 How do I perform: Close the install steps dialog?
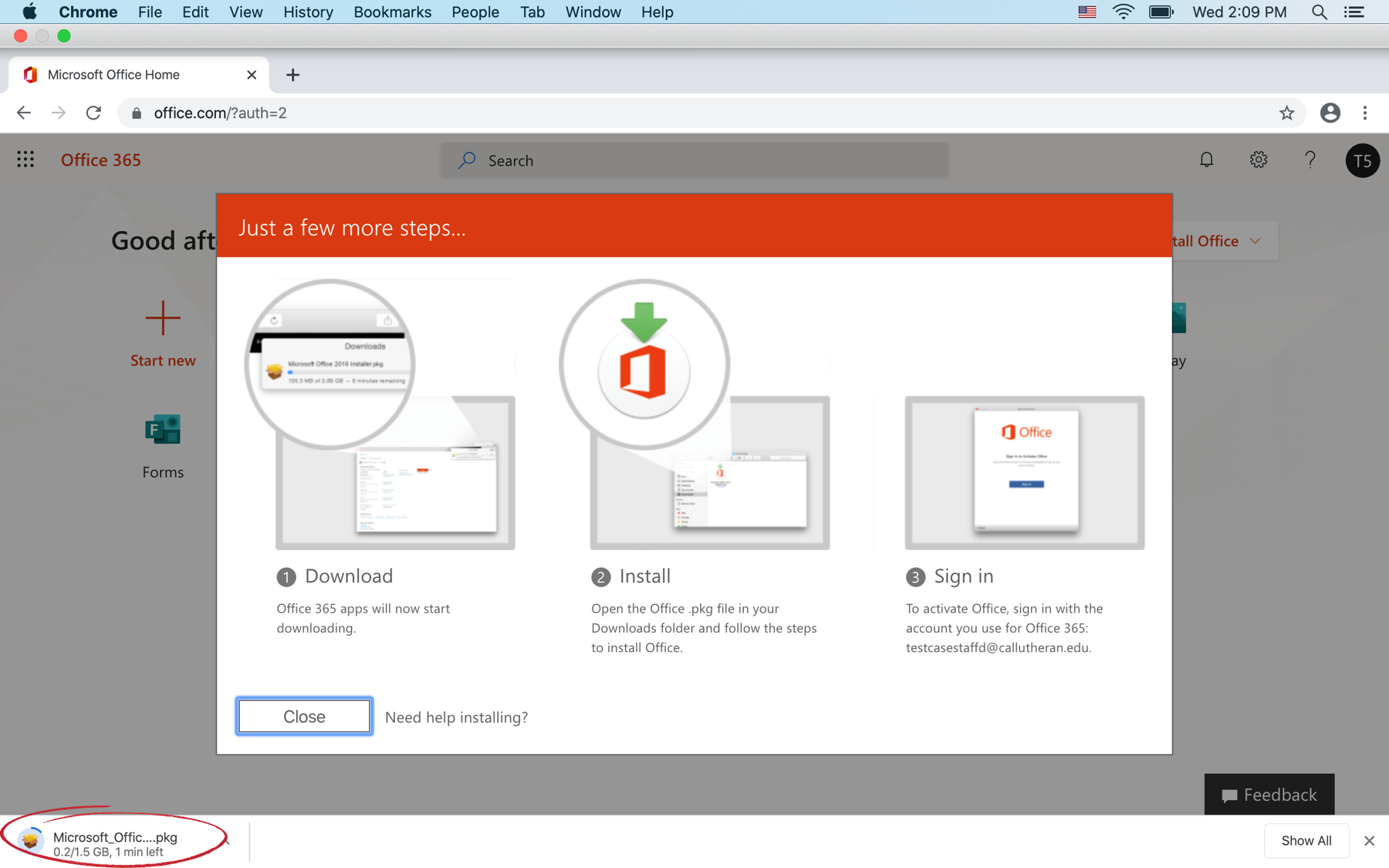[304, 717]
